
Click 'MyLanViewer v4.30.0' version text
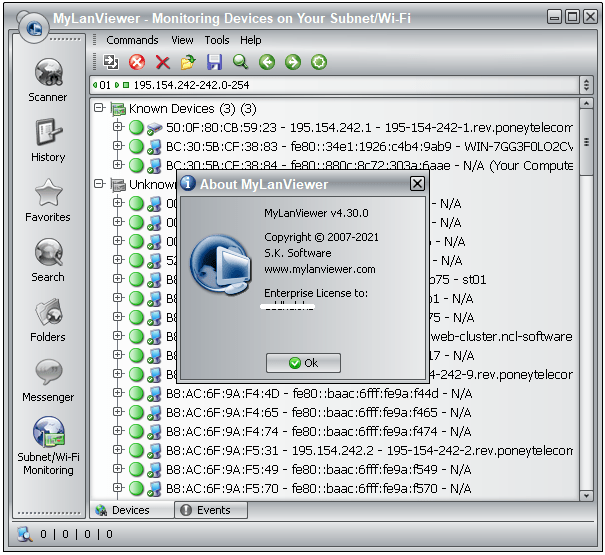pos(316,213)
